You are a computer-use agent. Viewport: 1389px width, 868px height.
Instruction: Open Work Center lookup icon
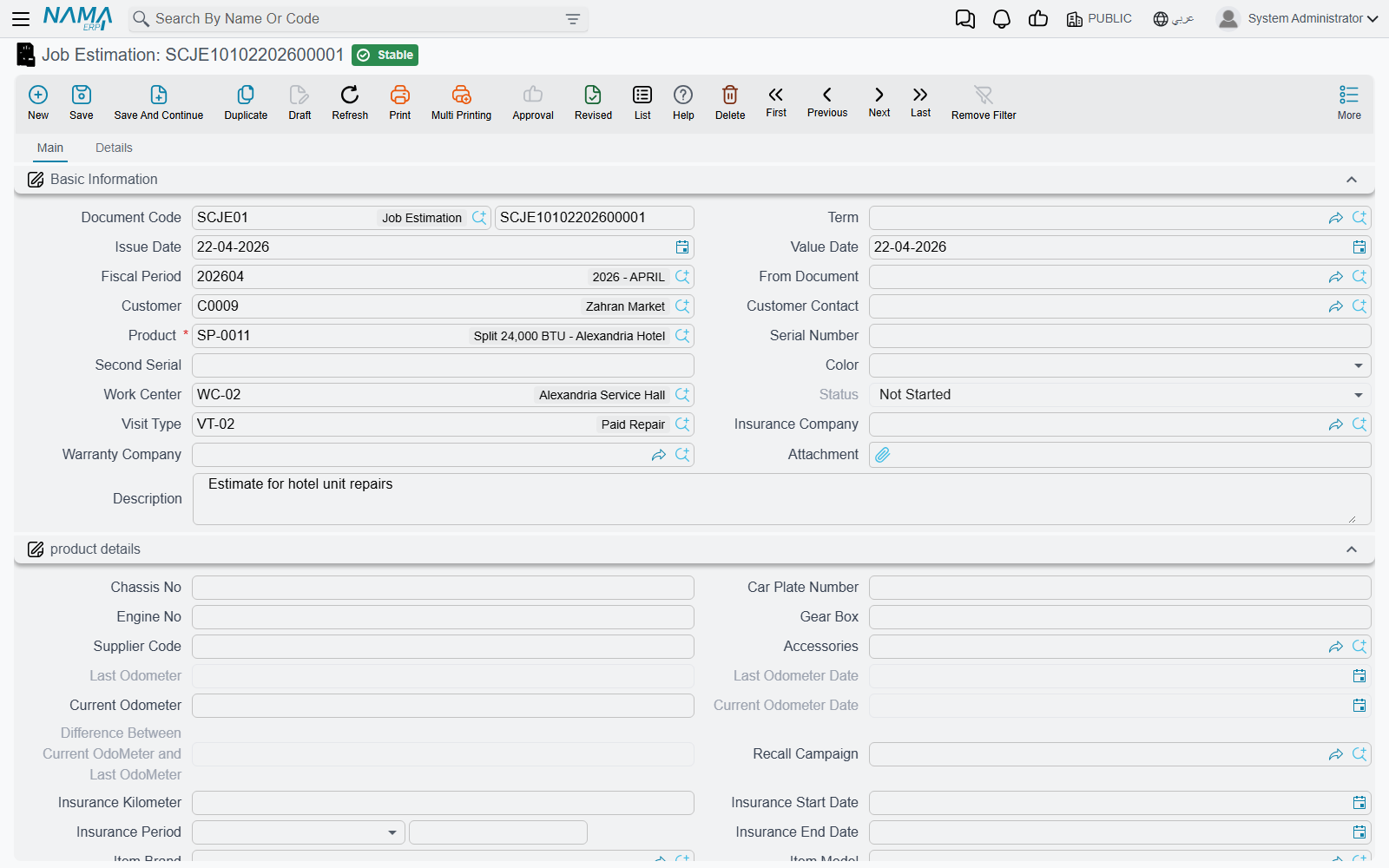coord(682,395)
